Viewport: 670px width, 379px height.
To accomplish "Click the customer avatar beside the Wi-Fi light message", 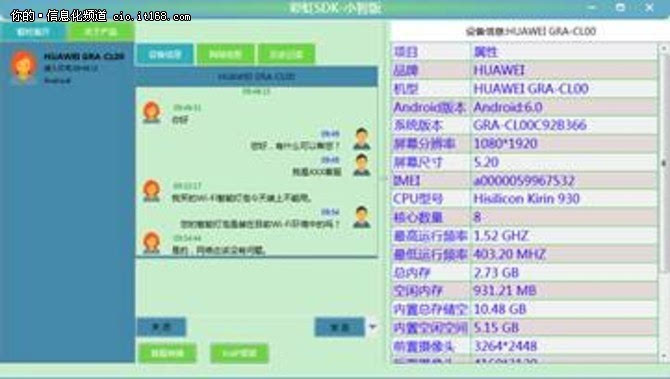I will [x=152, y=191].
